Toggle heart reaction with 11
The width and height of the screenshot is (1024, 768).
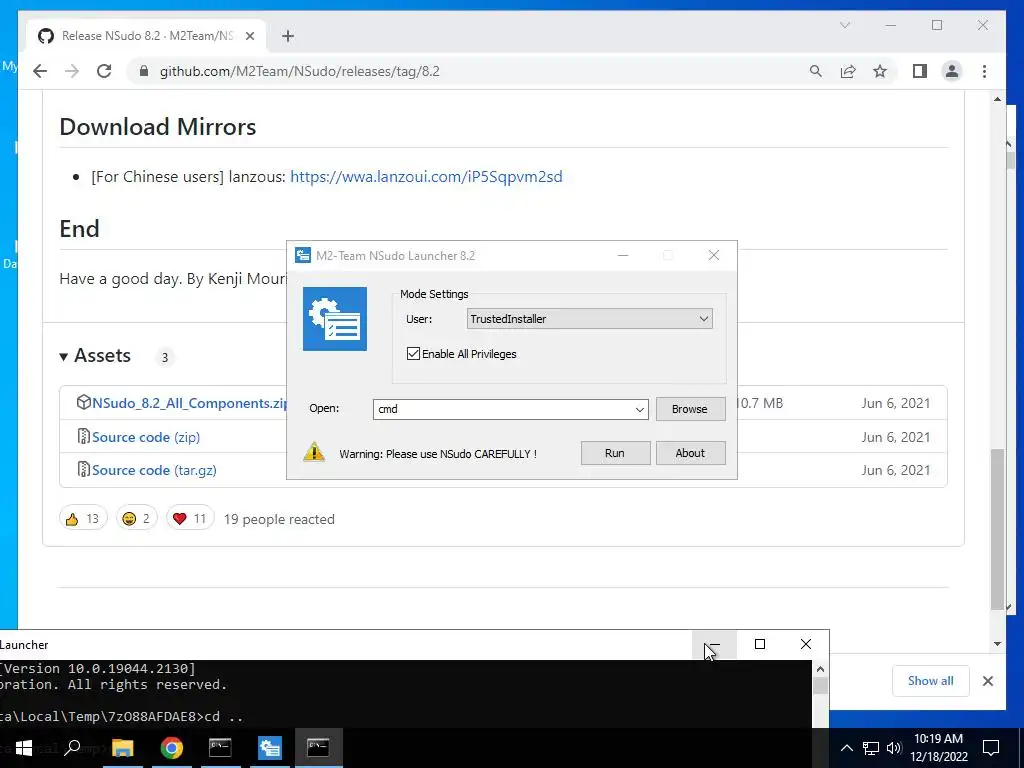click(189, 519)
